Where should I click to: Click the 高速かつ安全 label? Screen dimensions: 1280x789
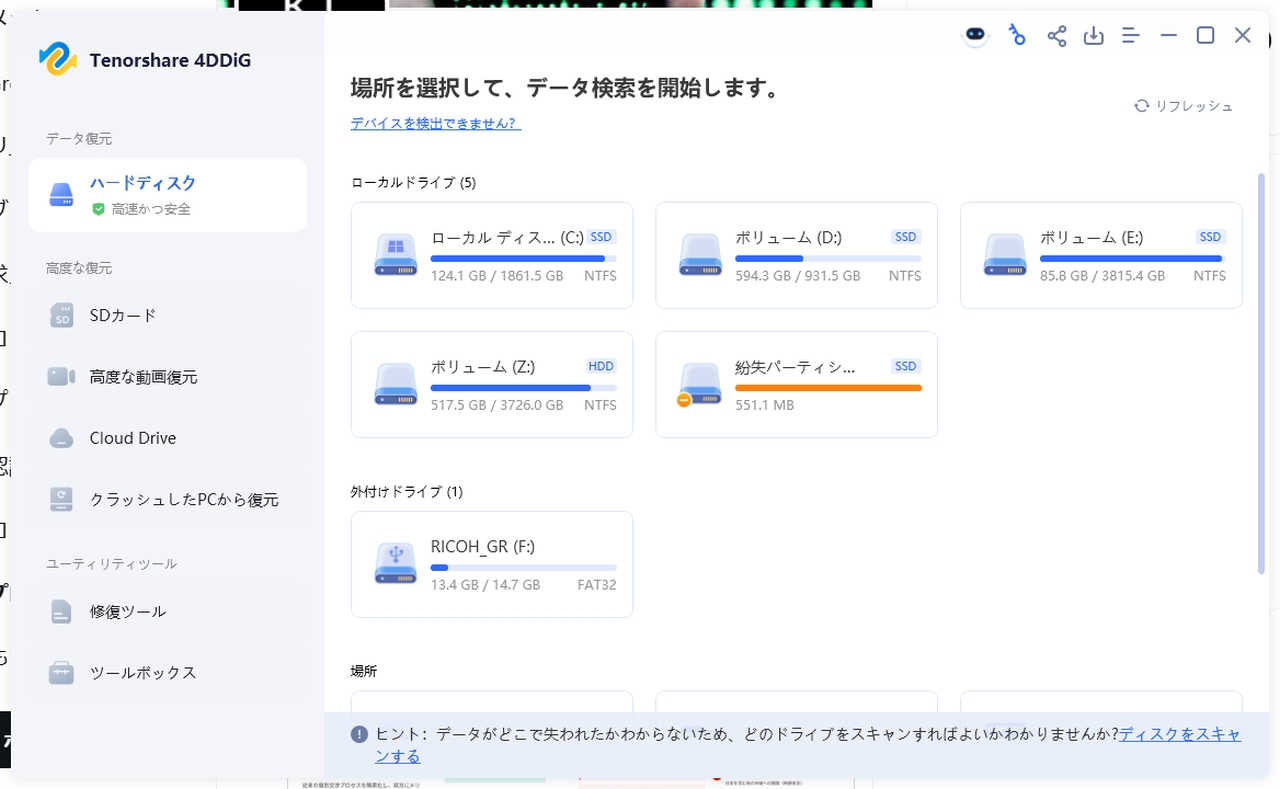151,210
